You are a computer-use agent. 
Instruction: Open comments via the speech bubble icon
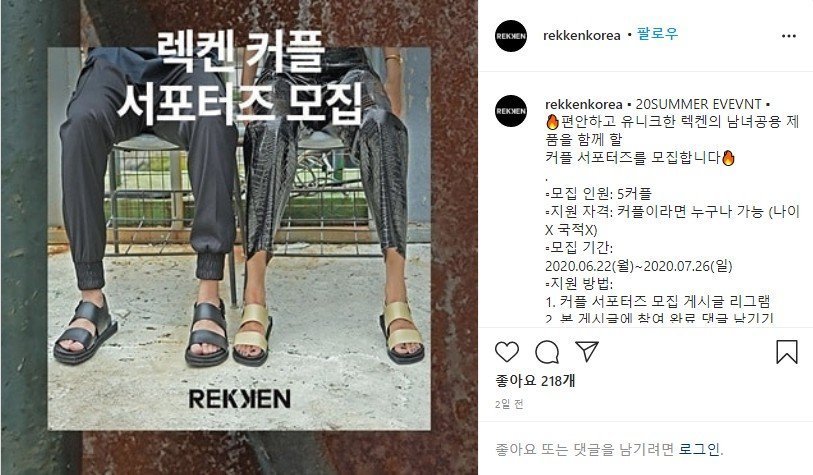point(546,352)
